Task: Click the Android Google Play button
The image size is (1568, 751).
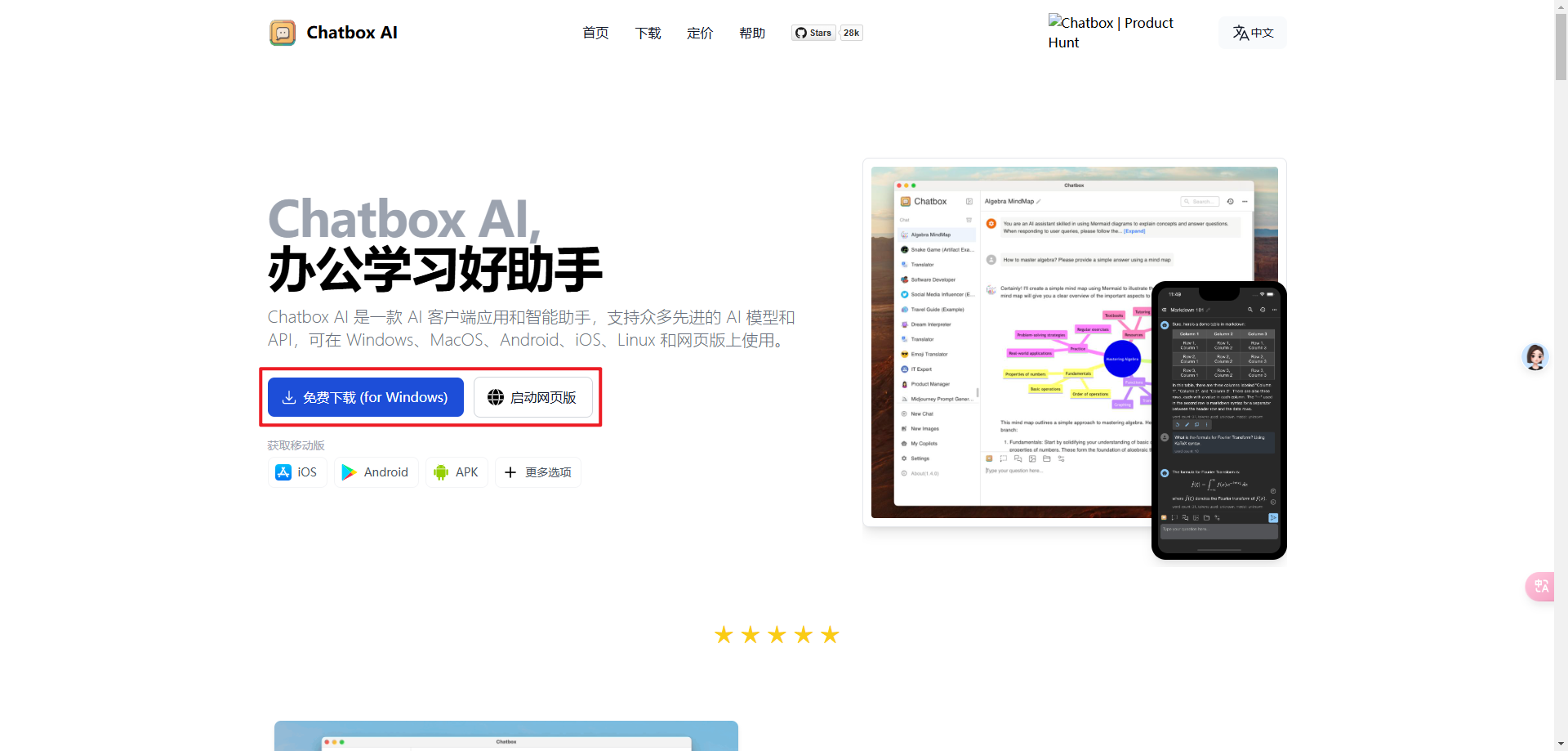Action: [376, 472]
